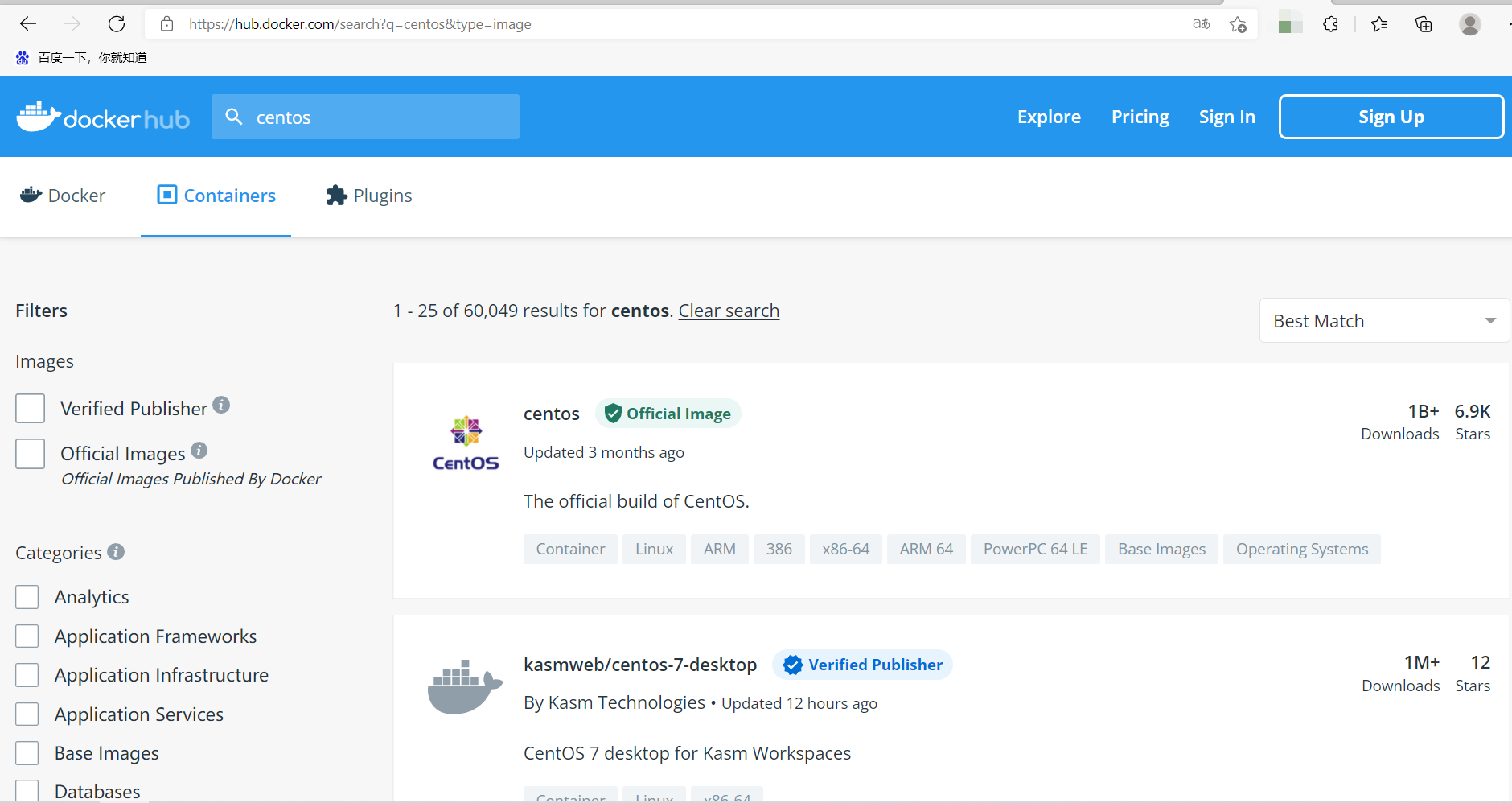
Task: Enable the Verified Publisher checkbox
Action: click(x=31, y=409)
